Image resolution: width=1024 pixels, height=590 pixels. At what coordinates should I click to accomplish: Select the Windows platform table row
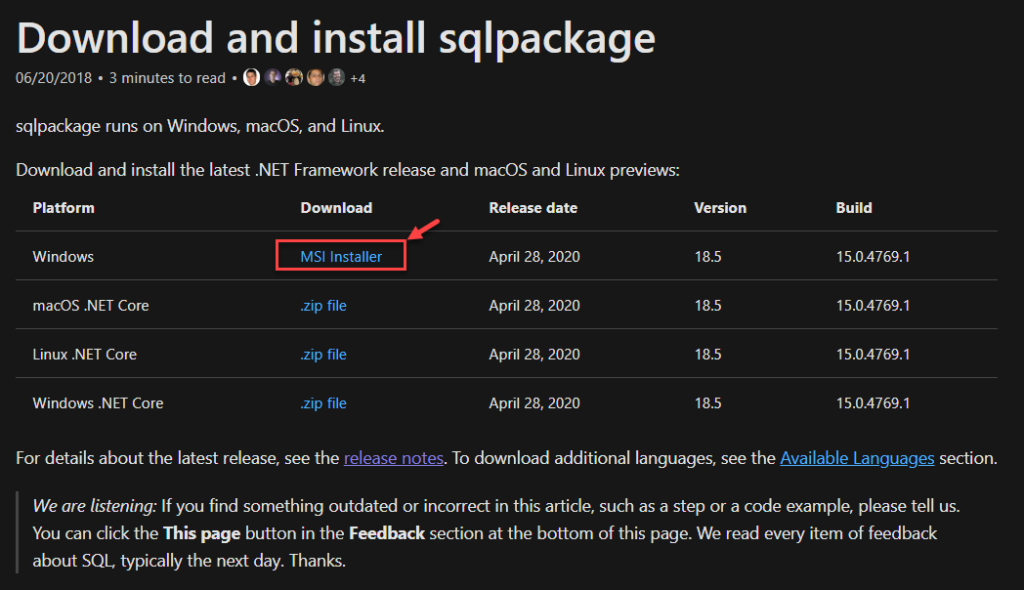[62, 256]
